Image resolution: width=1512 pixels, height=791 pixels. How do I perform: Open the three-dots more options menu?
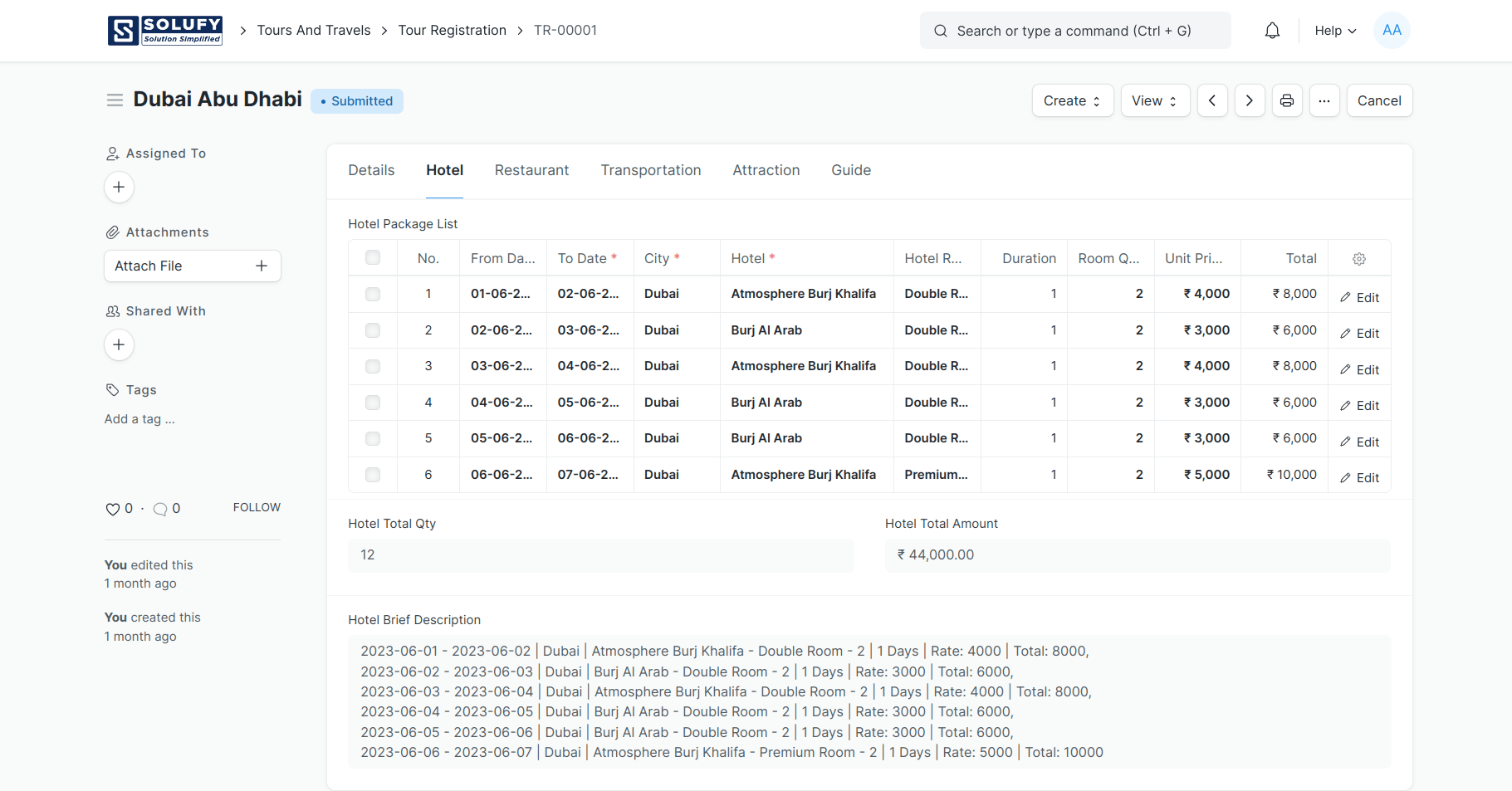coord(1324,100)
